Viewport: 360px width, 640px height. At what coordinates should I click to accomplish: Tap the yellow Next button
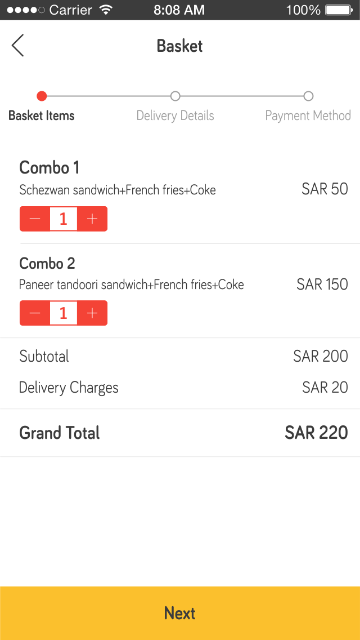pos(180,613)
